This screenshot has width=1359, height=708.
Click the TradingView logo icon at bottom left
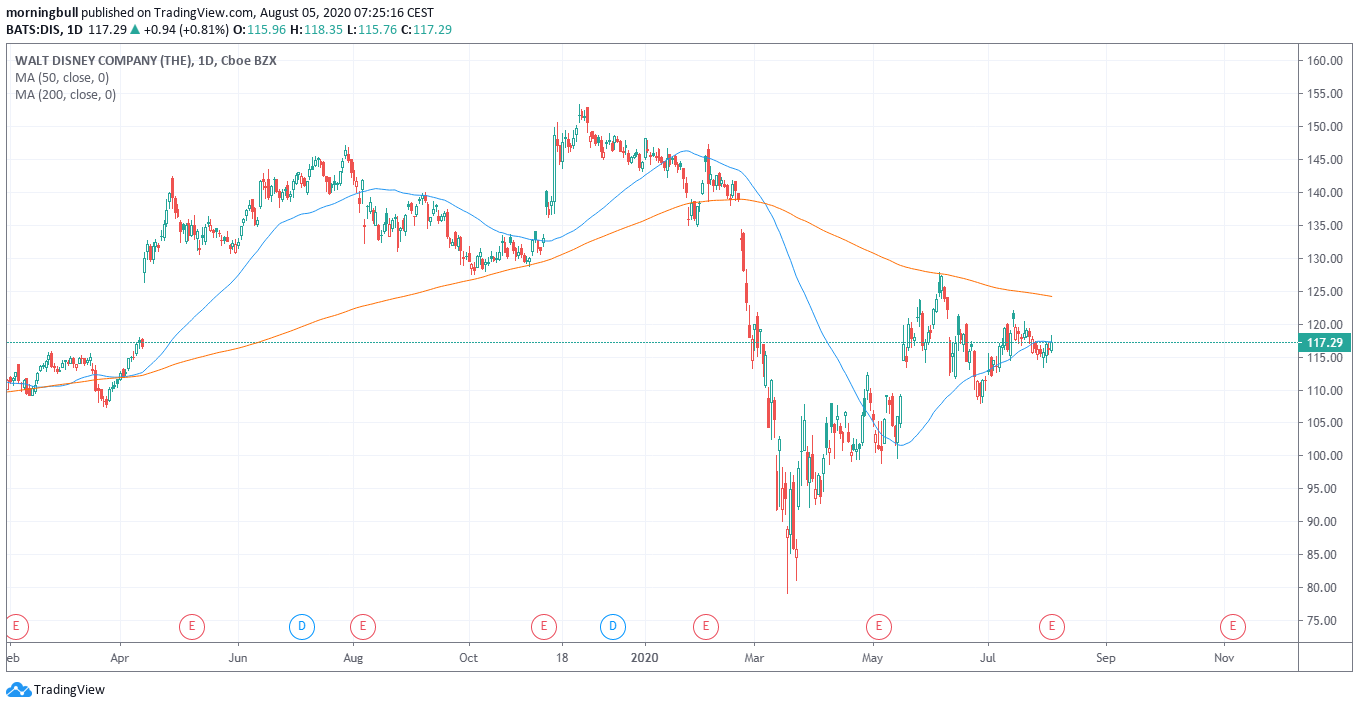[x=18, y=689]
